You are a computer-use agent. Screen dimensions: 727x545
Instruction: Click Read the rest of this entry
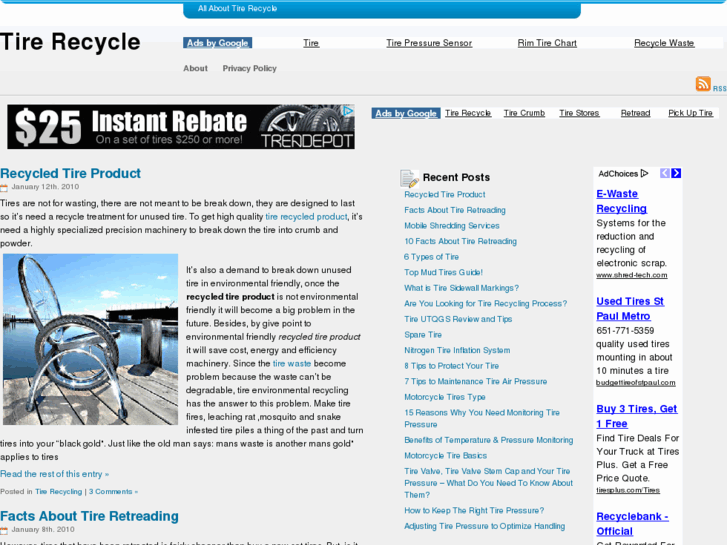coord(55,474)
